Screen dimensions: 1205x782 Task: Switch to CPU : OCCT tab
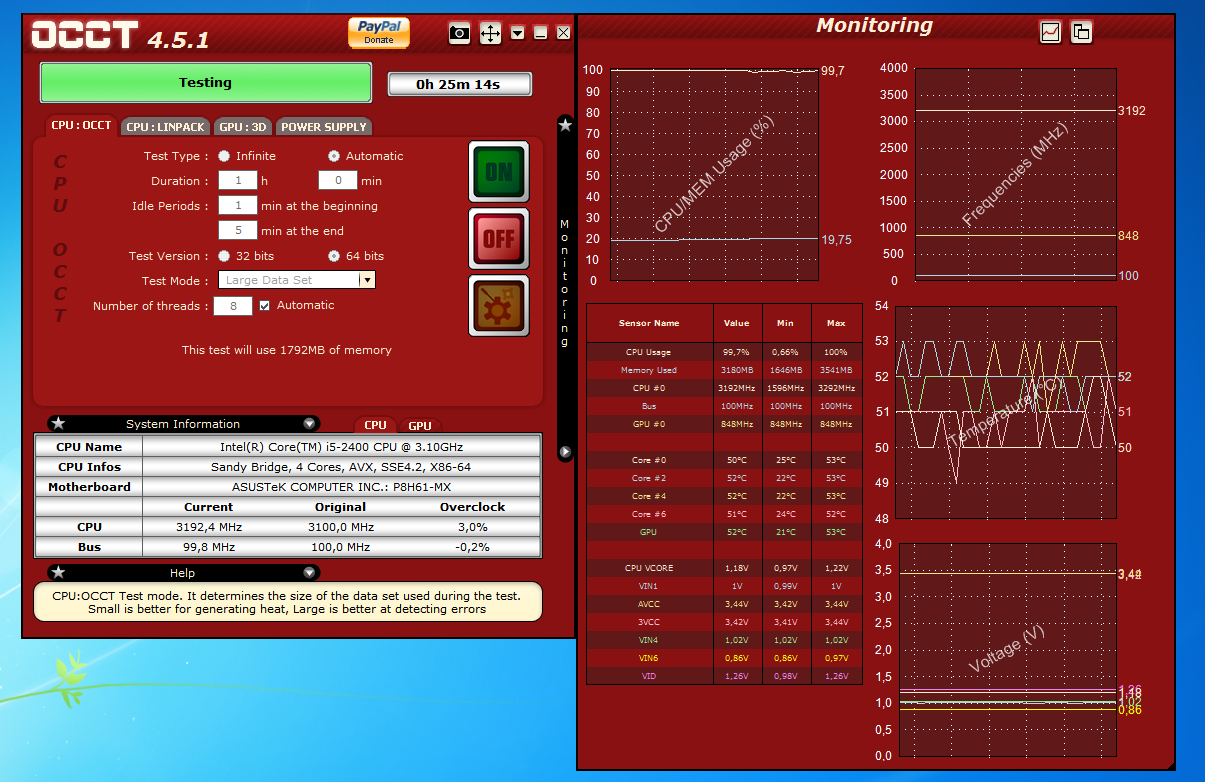coord(82,126)
